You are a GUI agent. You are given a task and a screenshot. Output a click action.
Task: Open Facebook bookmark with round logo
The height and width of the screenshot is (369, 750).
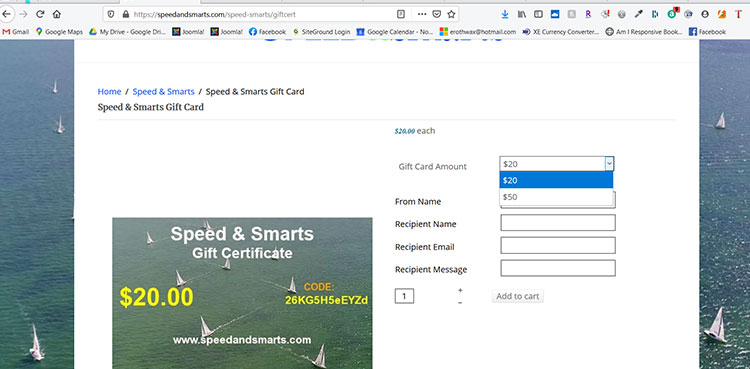point(267,32)
